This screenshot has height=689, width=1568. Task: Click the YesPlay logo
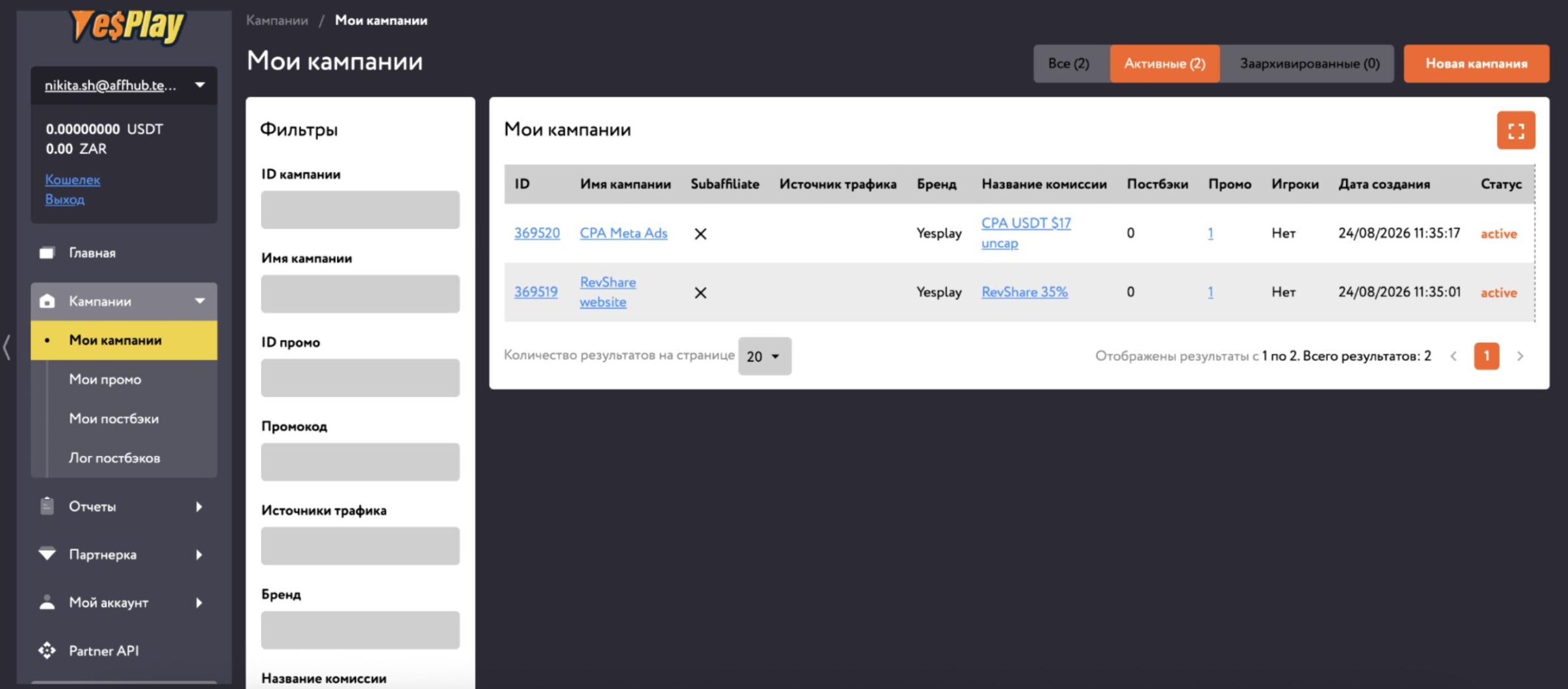pos(128,26)
